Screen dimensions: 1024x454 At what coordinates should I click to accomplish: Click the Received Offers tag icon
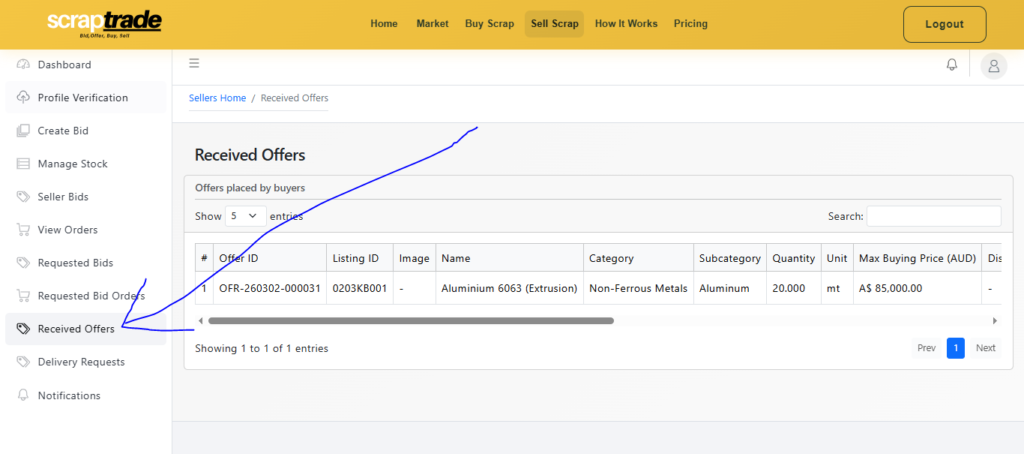24,329
